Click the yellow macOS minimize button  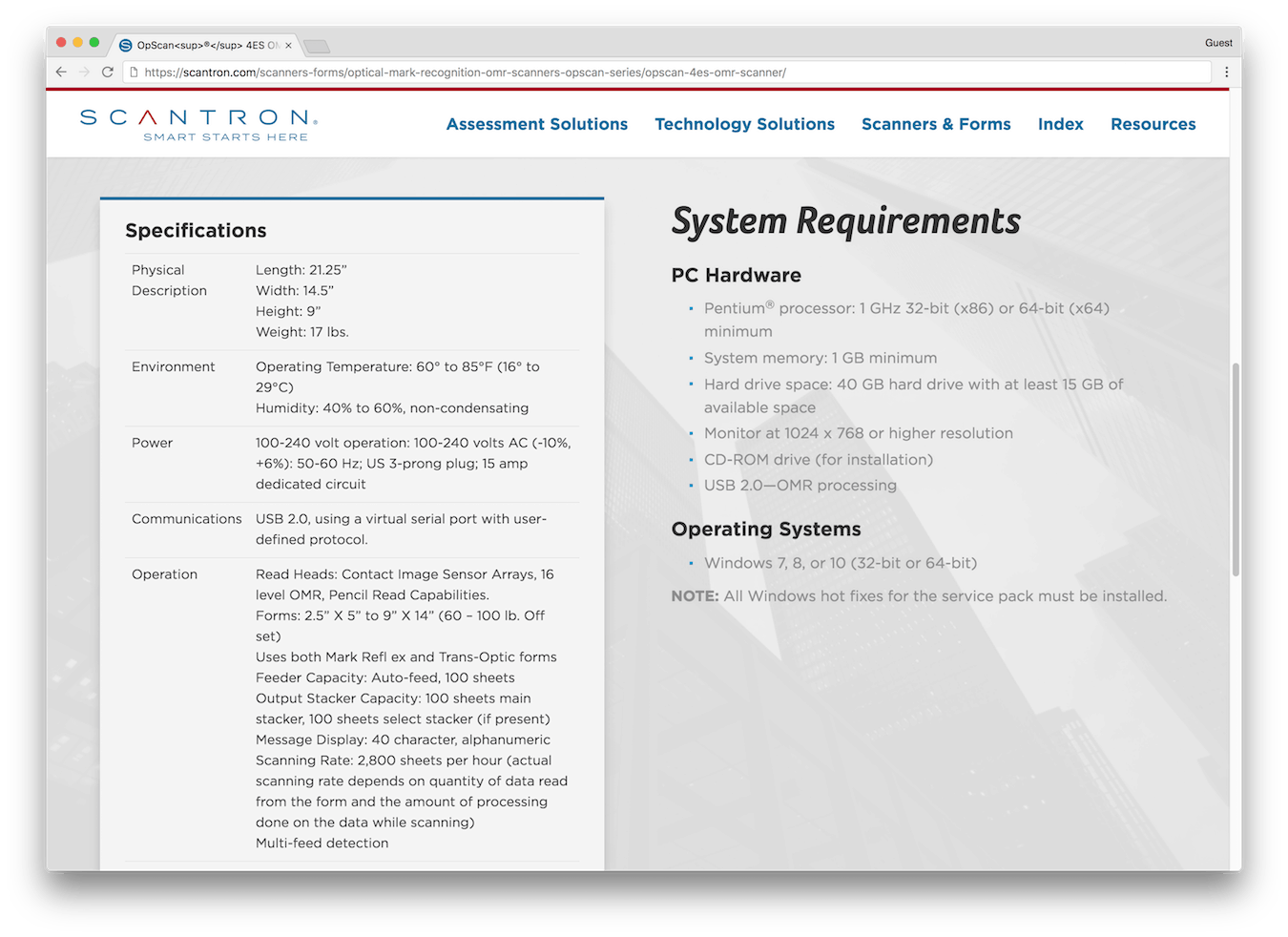77,42
